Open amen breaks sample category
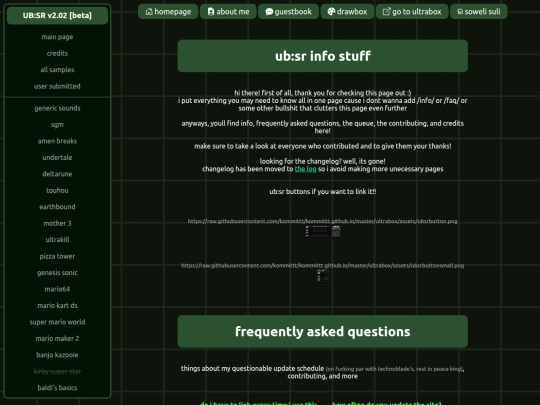This screenshot has width=540, height=405. point(57,141)
